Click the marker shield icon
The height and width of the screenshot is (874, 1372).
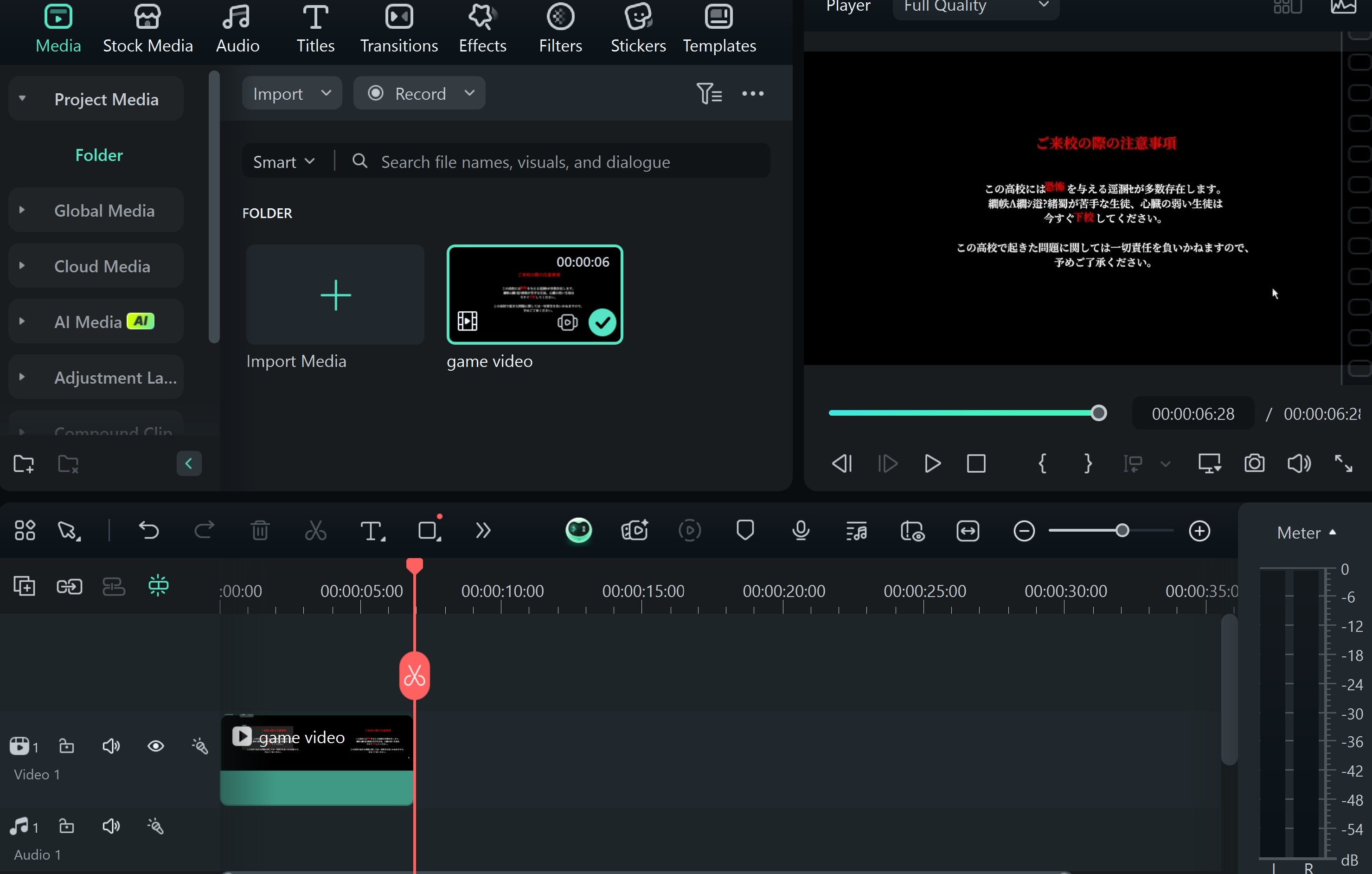745,530
